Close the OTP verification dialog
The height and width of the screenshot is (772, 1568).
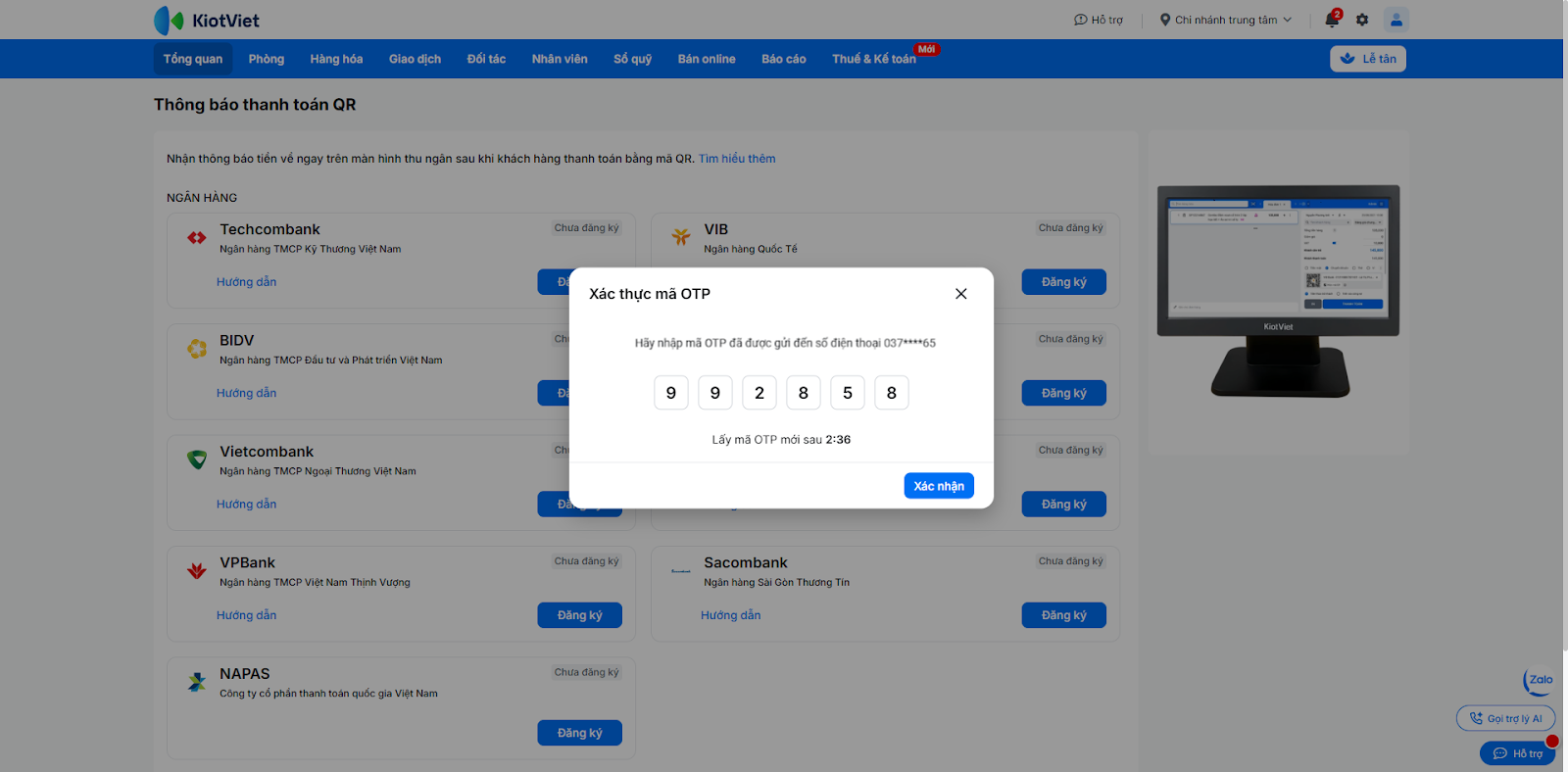(x=961, y=294)
